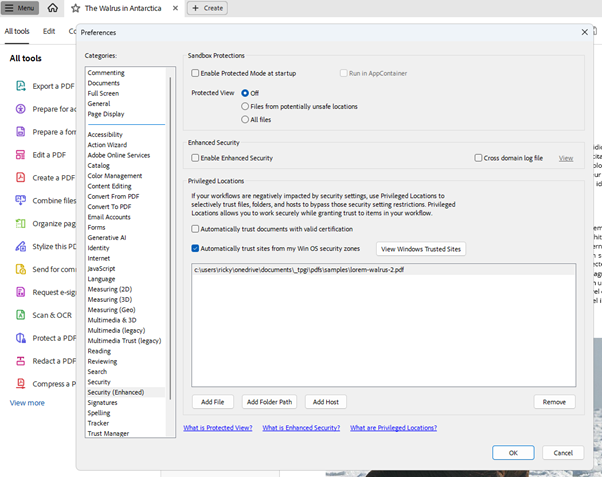Select Protected View All files option
The image size is (602, 477).
coord(245,119)
